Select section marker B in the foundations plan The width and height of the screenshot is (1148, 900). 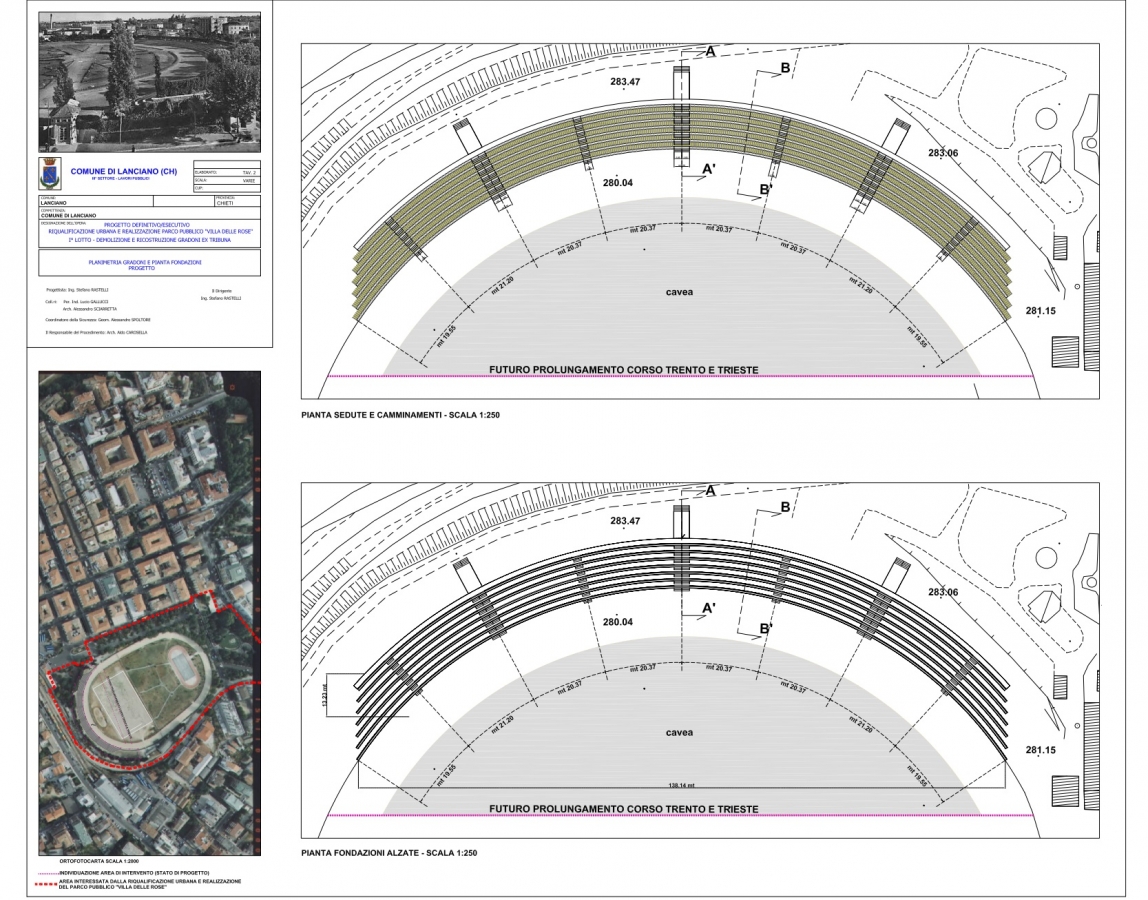(785, 508)
